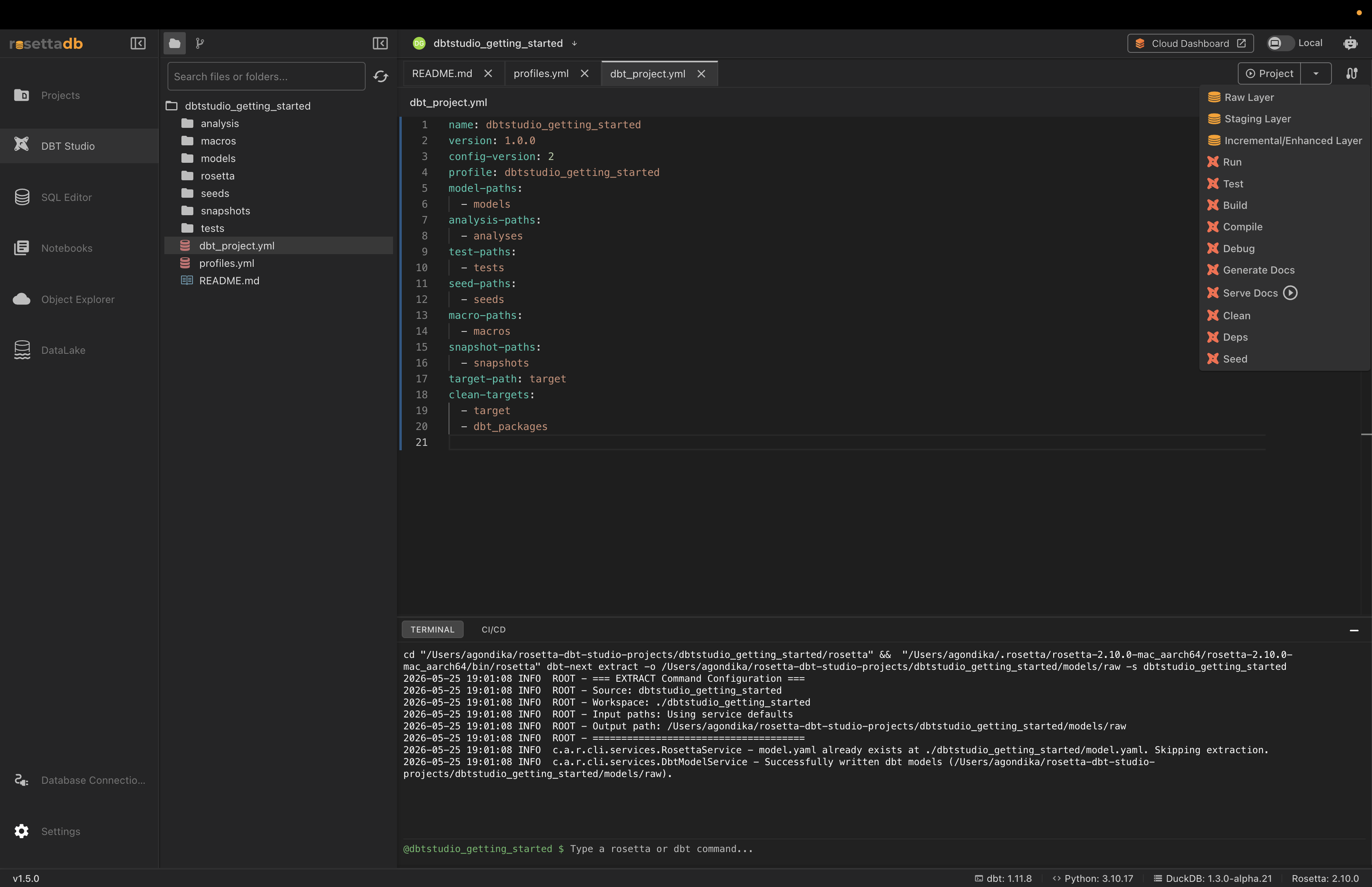Select Seed in the dbt menu
The width and height of the screenshot is (1372, 887).
pyautogui.click(x=1285, y=359)
